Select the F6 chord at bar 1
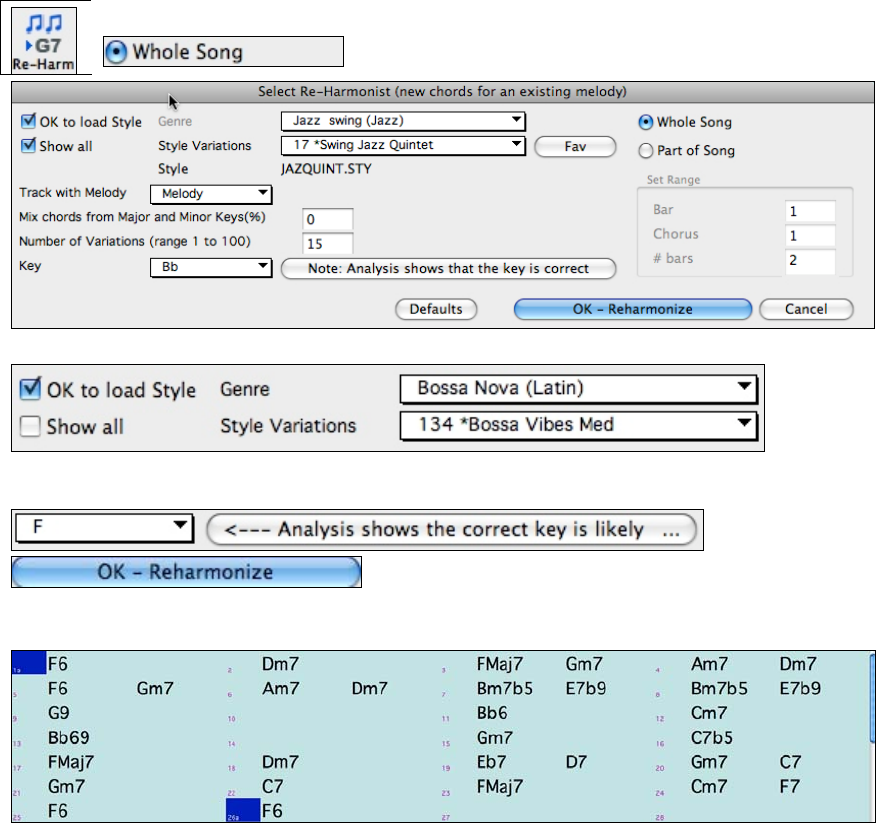 (x=58, y=663)
